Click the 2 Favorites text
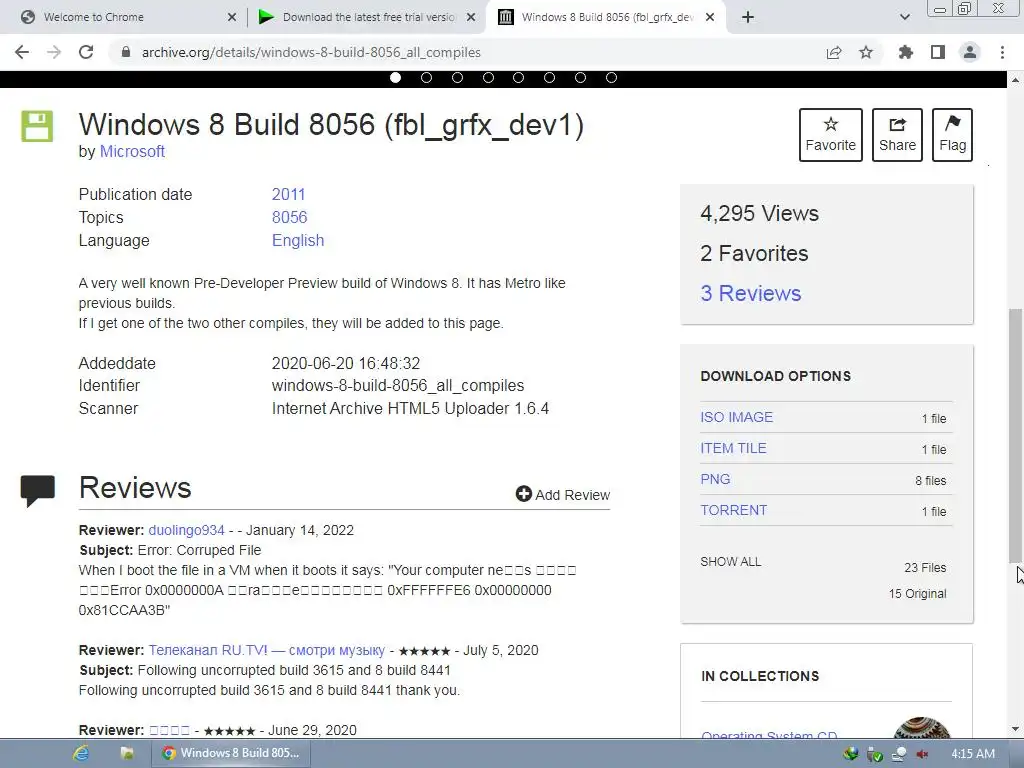The width and height of the screenshot is (1024, 768). pos(754,253)
